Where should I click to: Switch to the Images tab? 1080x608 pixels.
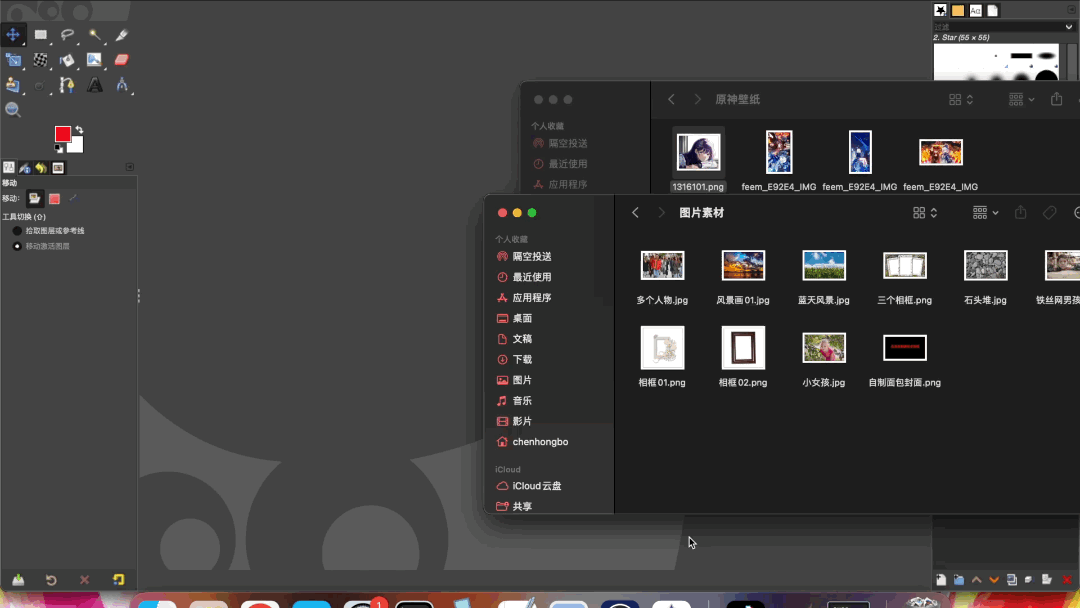click(x=58, y=167)
